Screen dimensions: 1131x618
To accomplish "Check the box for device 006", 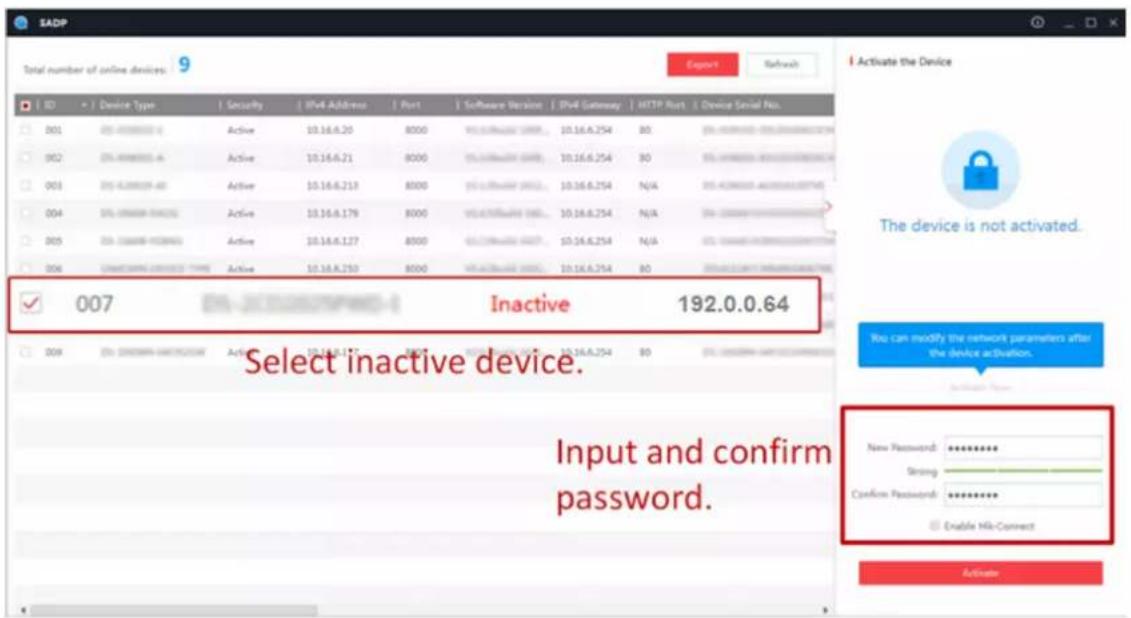I will pos(25,268).
